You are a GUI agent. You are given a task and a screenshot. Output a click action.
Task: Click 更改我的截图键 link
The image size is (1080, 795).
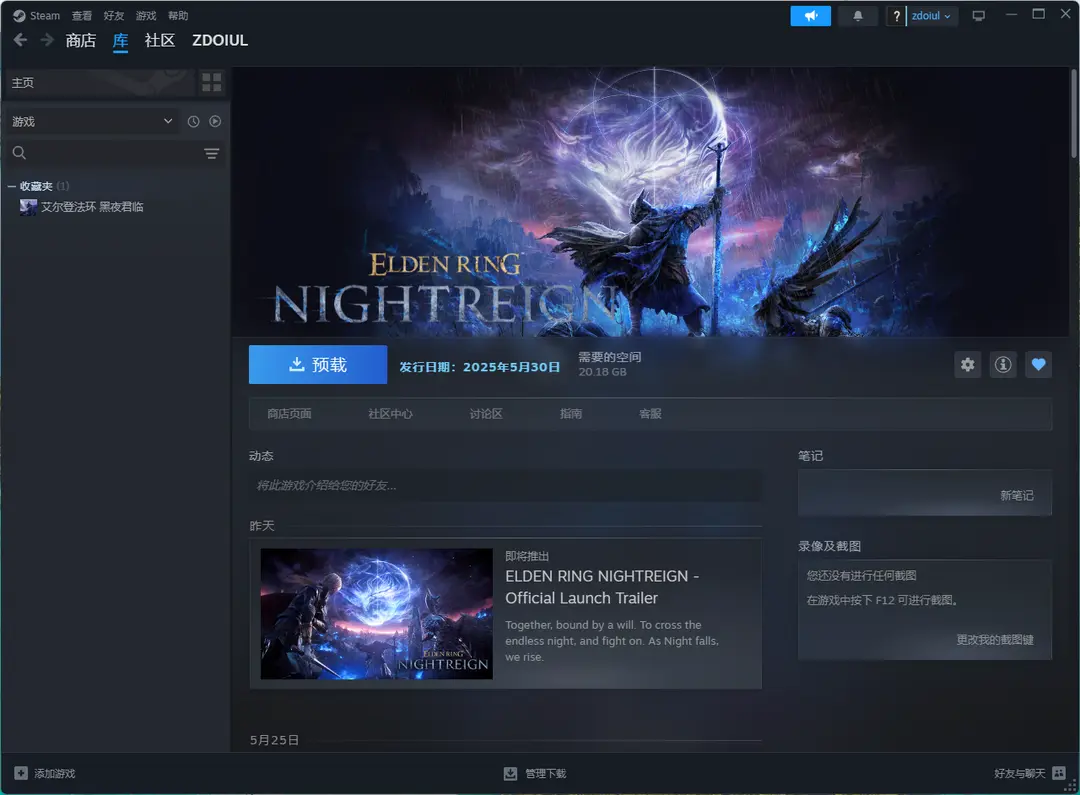[x=995, y=640]
